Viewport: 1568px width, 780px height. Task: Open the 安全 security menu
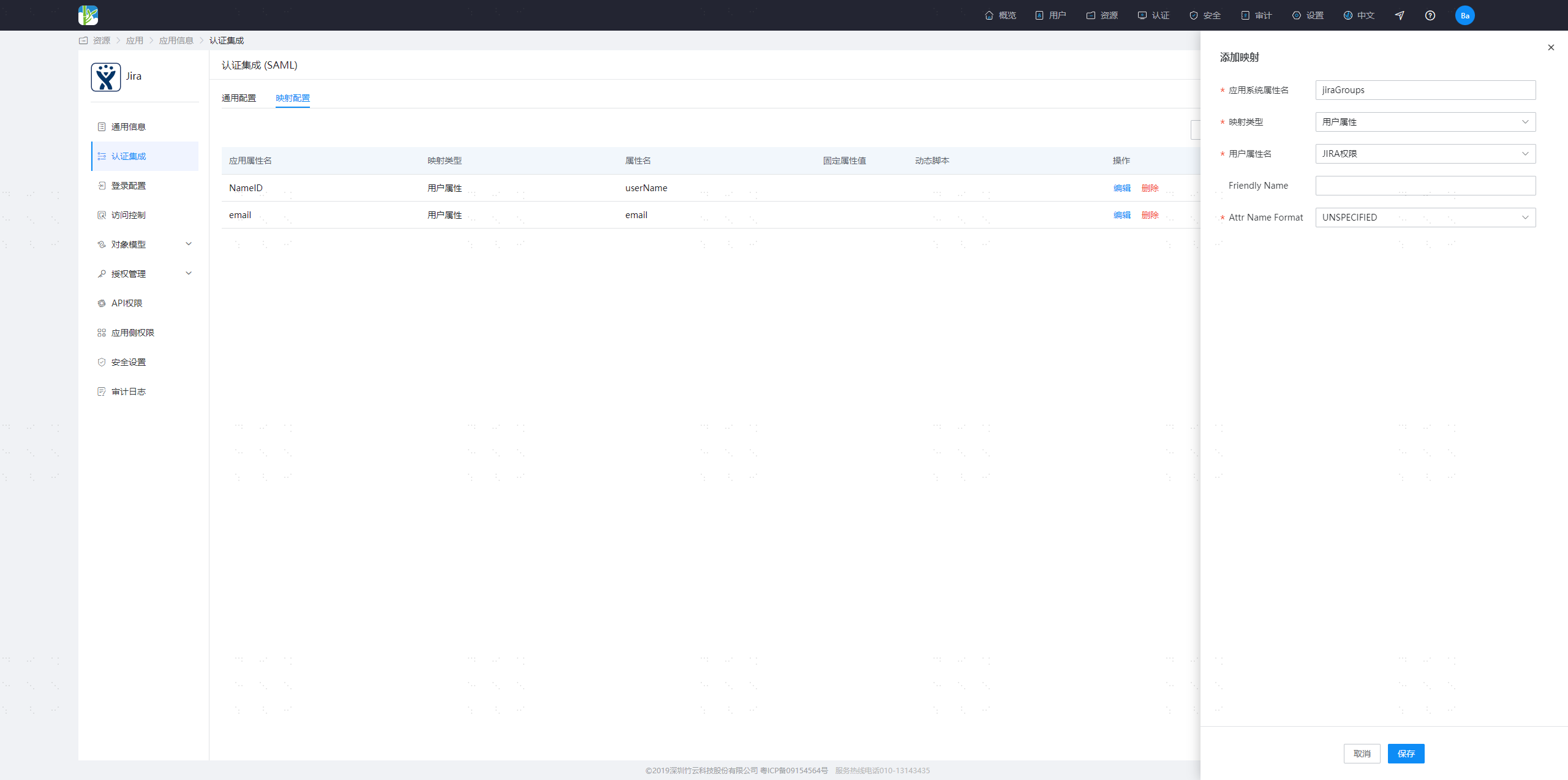tap(1205, 15)
